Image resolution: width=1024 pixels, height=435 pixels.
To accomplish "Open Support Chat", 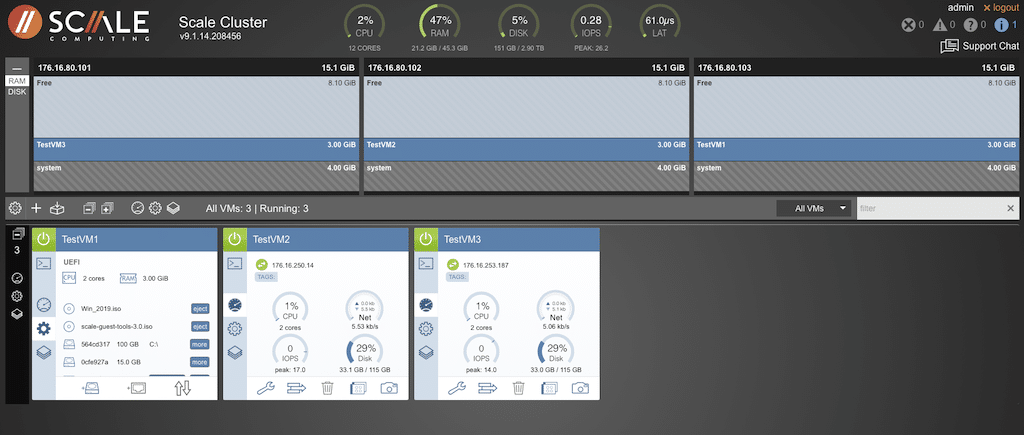I will pos(979,46).
